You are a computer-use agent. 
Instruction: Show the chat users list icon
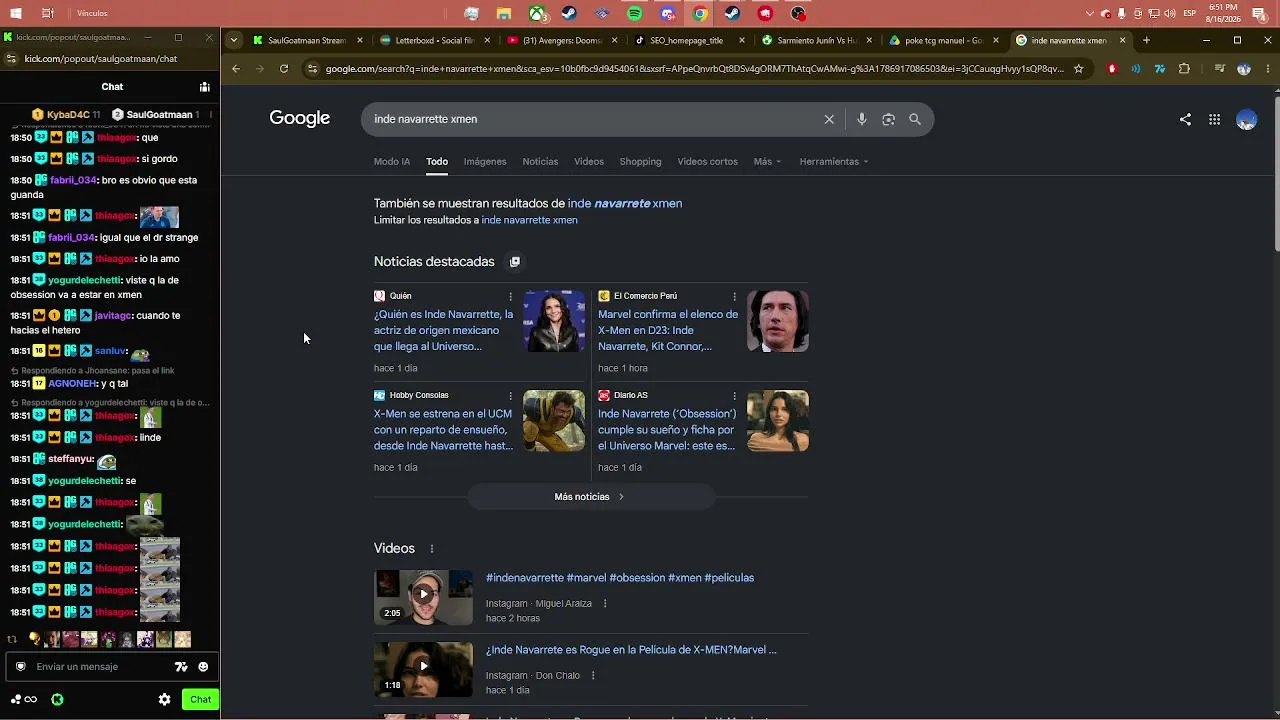[x=204, y=87]
